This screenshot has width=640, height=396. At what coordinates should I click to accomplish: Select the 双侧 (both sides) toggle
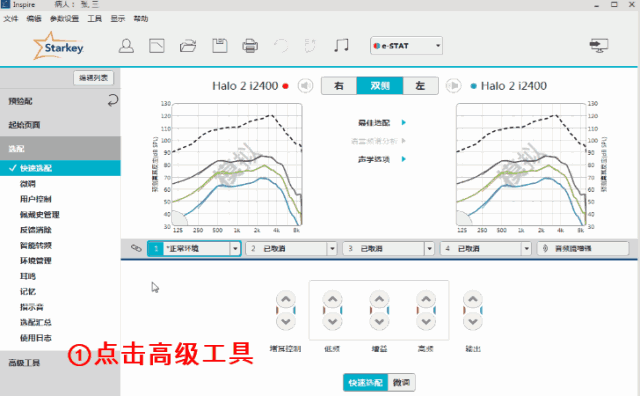click(x=380, y=86)
